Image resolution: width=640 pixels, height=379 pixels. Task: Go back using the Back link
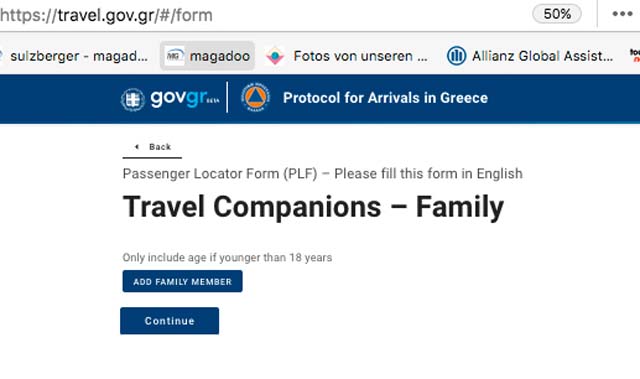[152, 147]
